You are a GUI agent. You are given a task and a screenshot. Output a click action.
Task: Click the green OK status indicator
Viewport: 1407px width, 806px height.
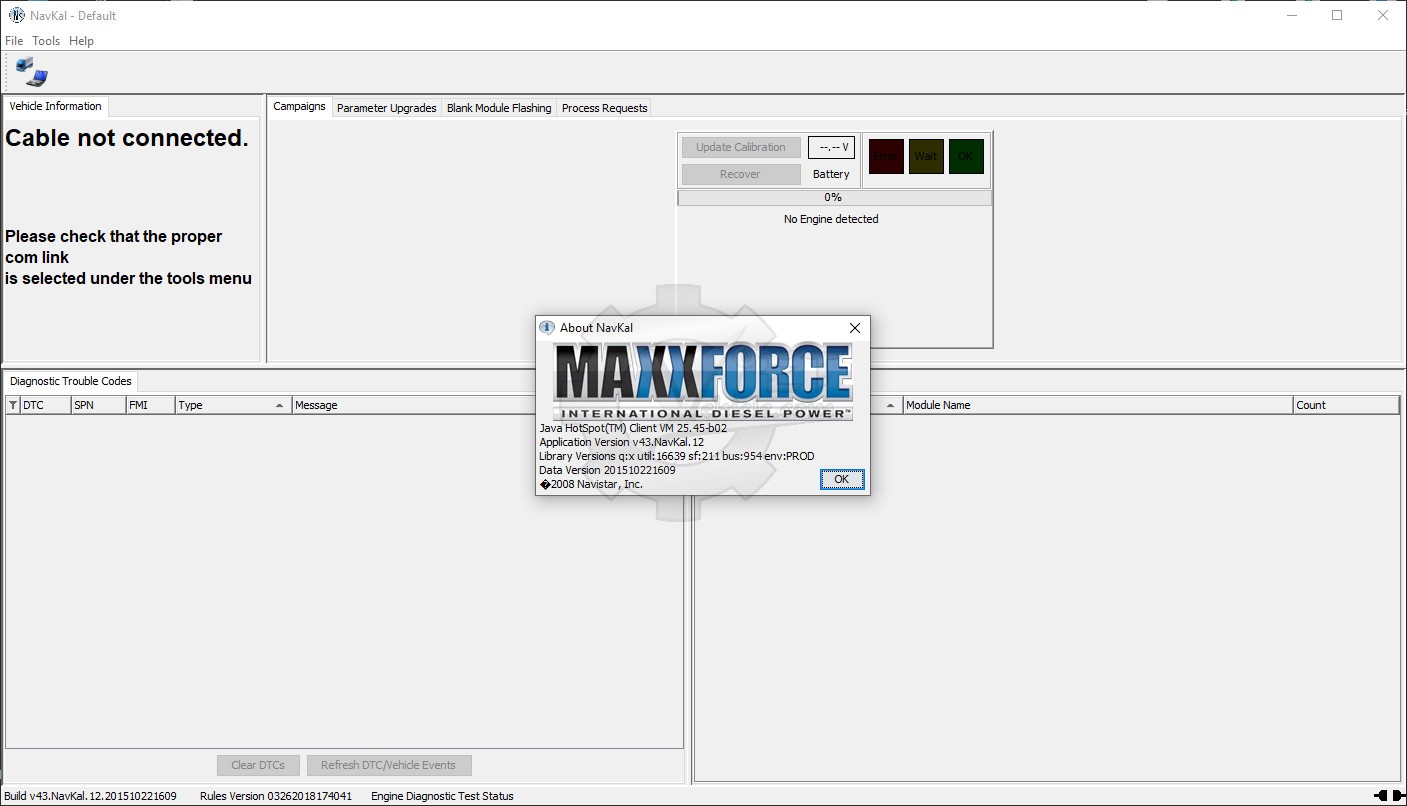(x=966, y=156)
